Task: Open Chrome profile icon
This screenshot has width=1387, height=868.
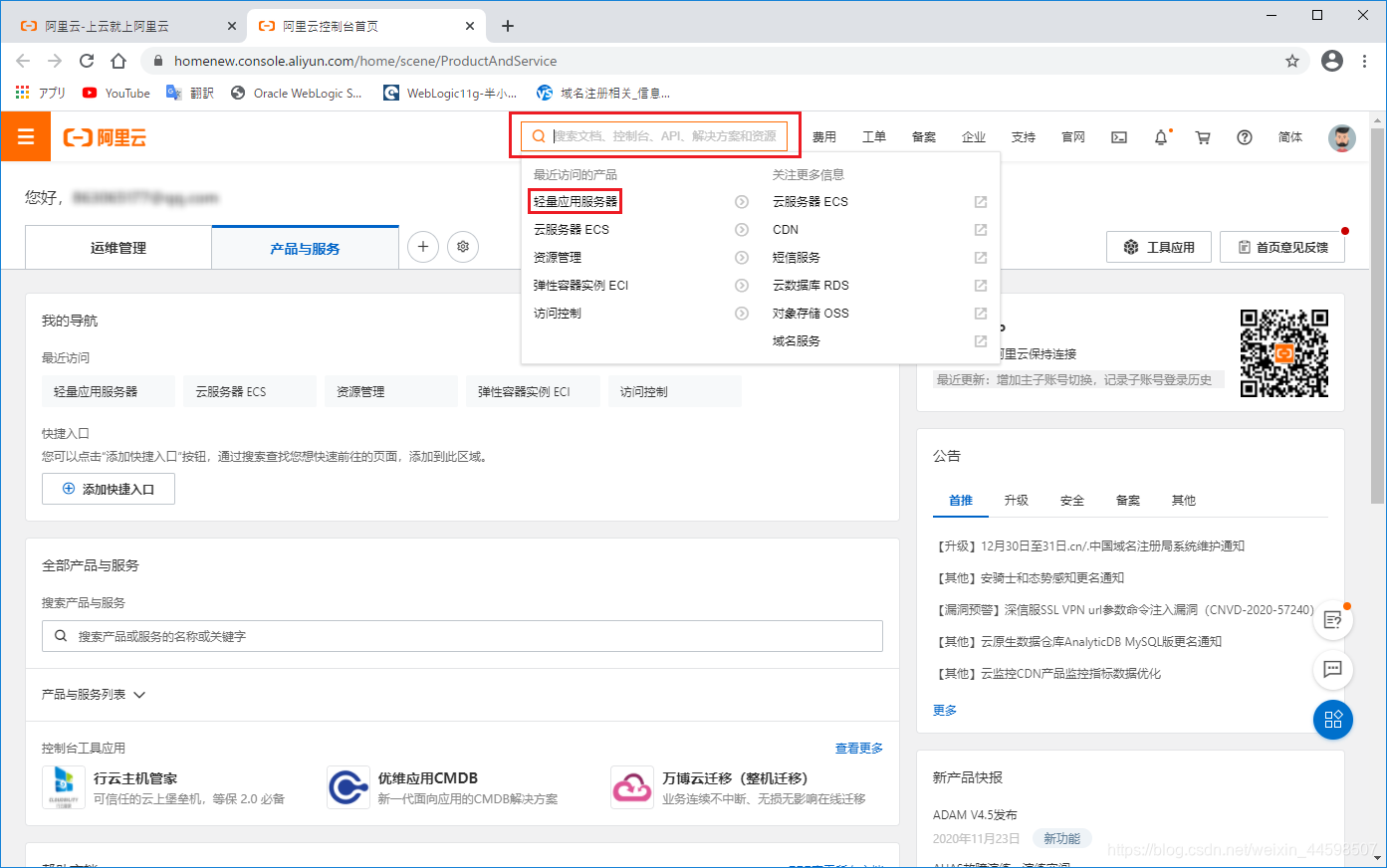Action: (1332, 61)
